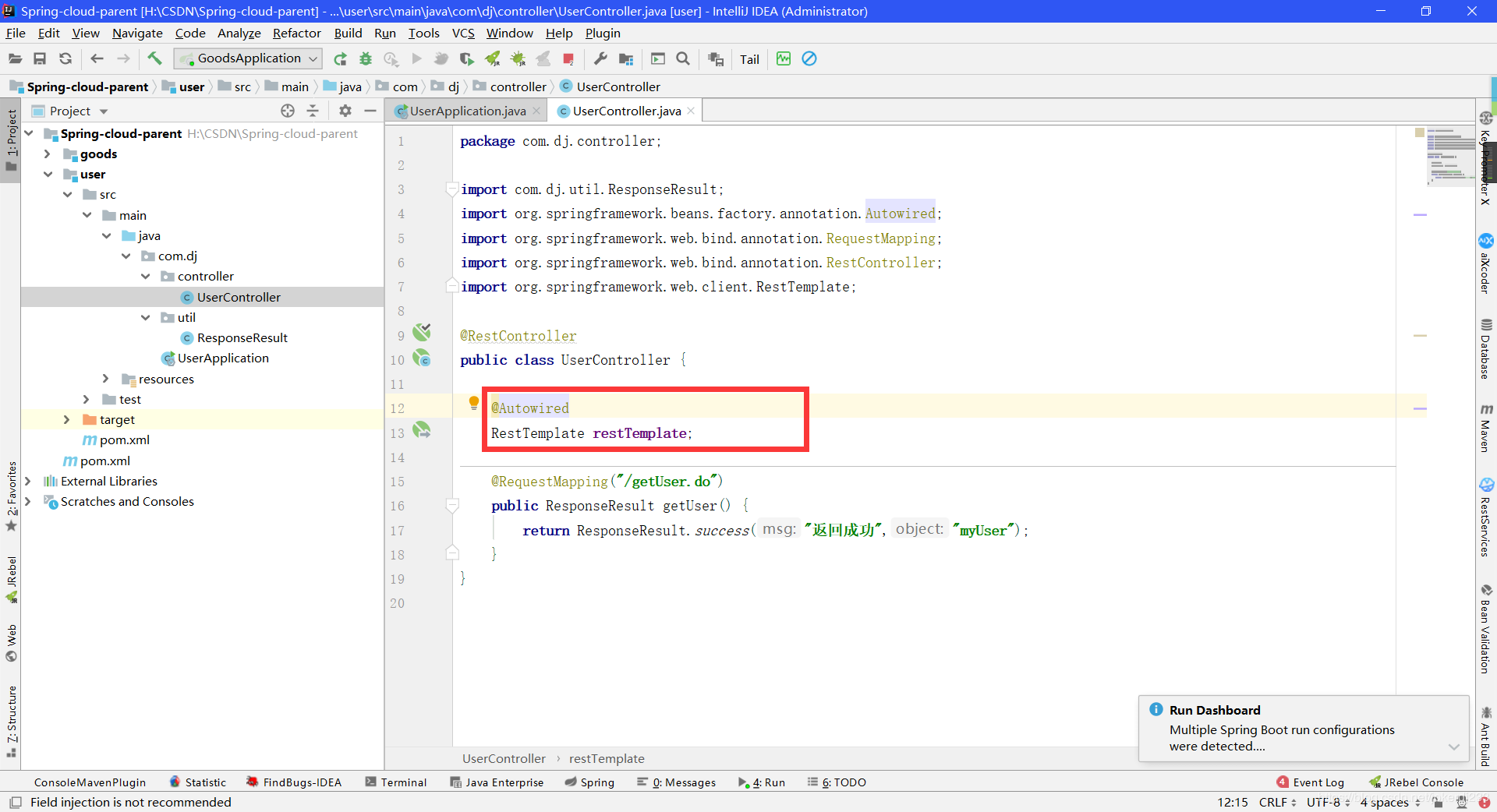
Task: Open Project panel gear settings
Action: point(345,111)
